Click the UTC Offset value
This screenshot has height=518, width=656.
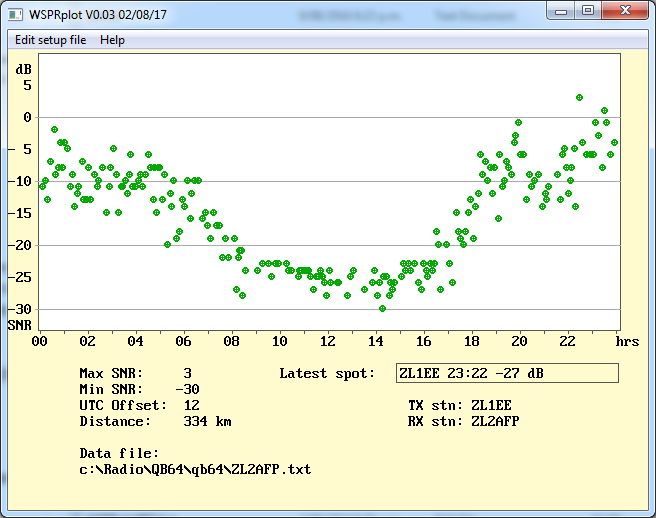pyautogui.click(x=192, y=405)
